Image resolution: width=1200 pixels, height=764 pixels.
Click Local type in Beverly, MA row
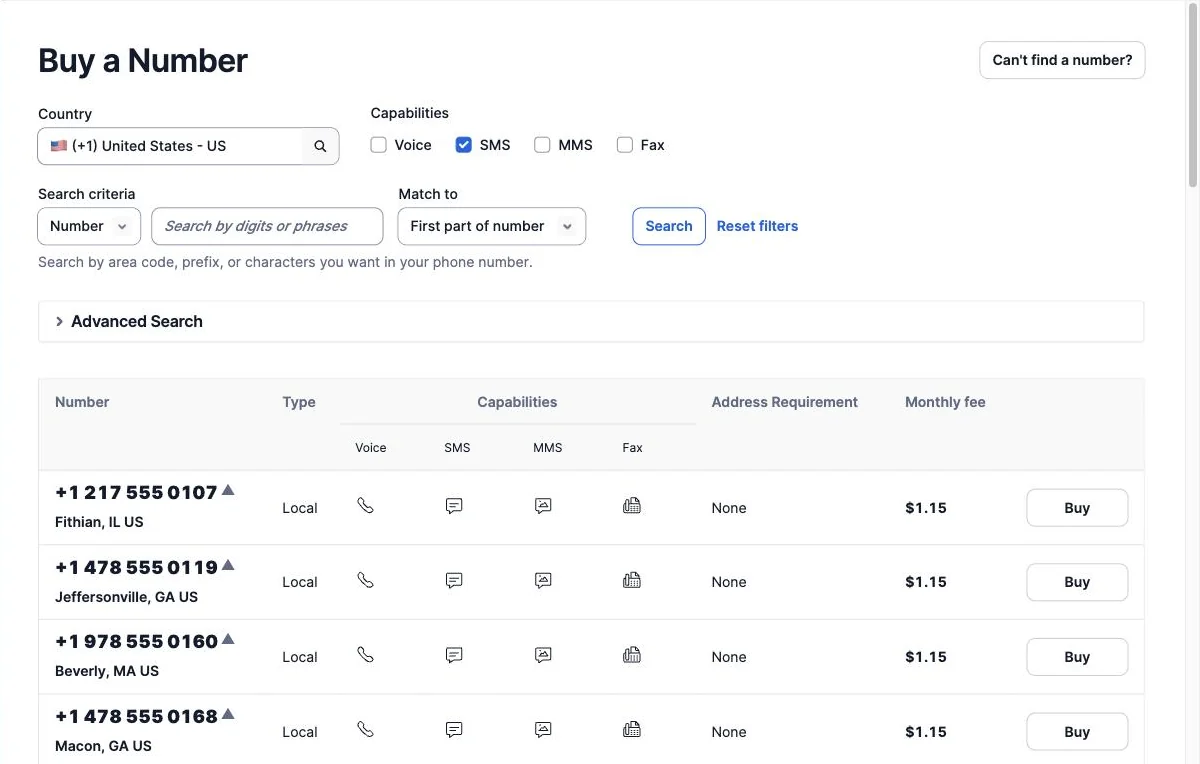(x=300, y=657)
